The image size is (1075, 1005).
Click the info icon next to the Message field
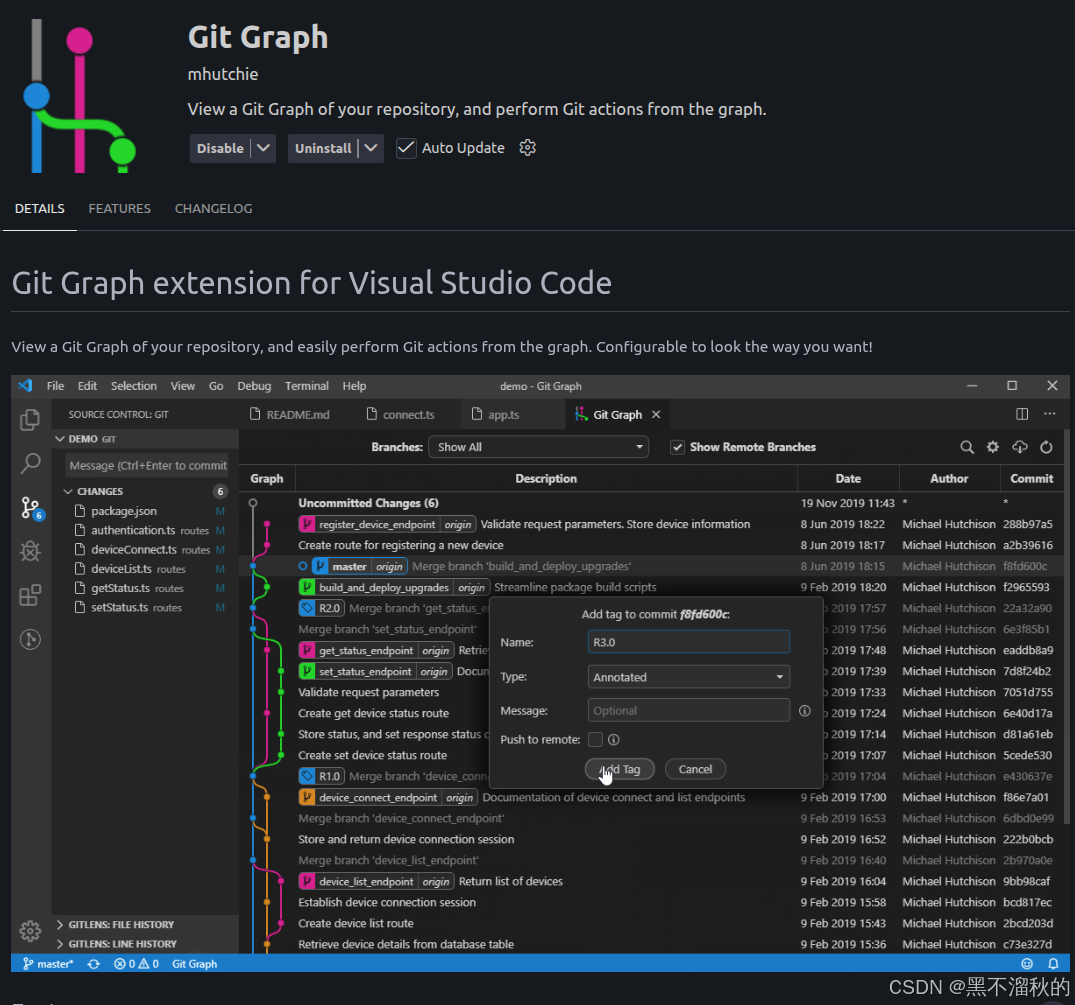(805, 711)
